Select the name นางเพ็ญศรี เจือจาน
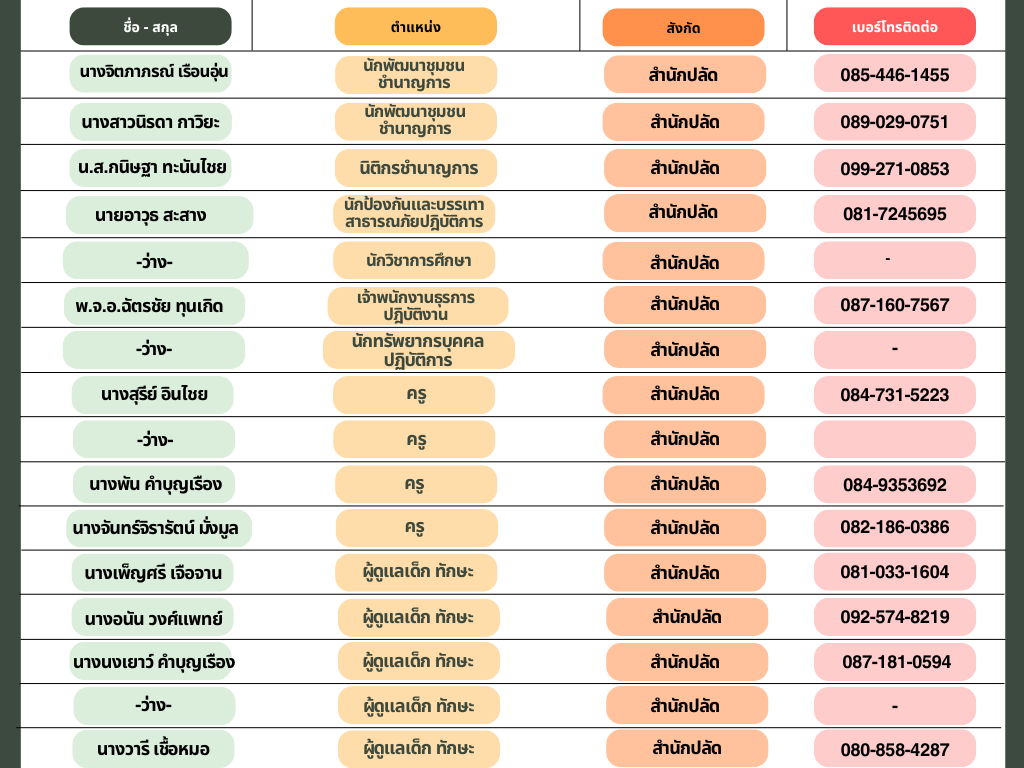 [153, 573]
